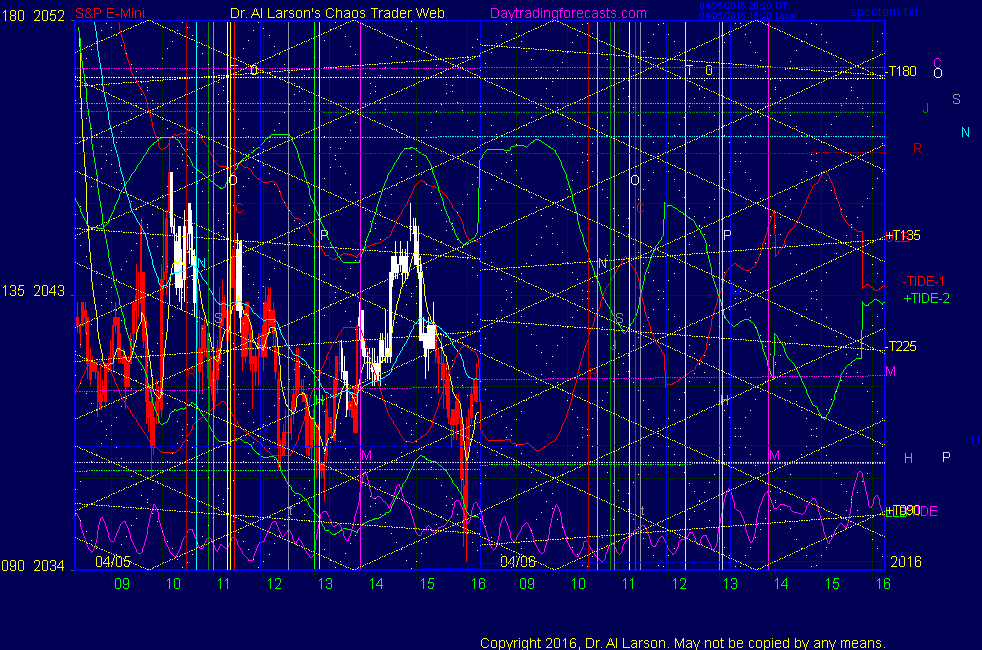Click the yellow '+T090' level label
This screenshot has height=650, width=982.
pyautogui.click(x=903, y=510)
